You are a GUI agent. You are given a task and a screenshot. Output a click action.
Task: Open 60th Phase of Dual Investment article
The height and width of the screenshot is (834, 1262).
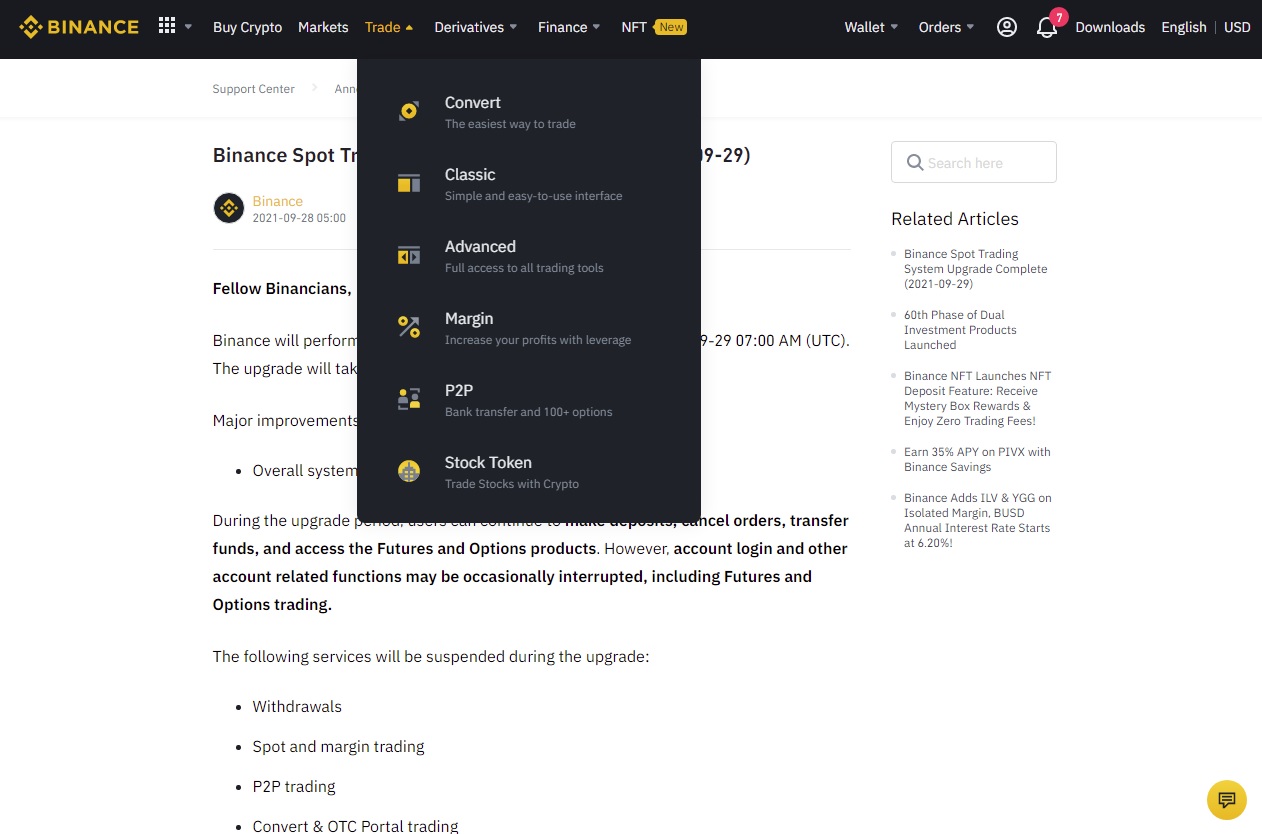click(960, 330)
